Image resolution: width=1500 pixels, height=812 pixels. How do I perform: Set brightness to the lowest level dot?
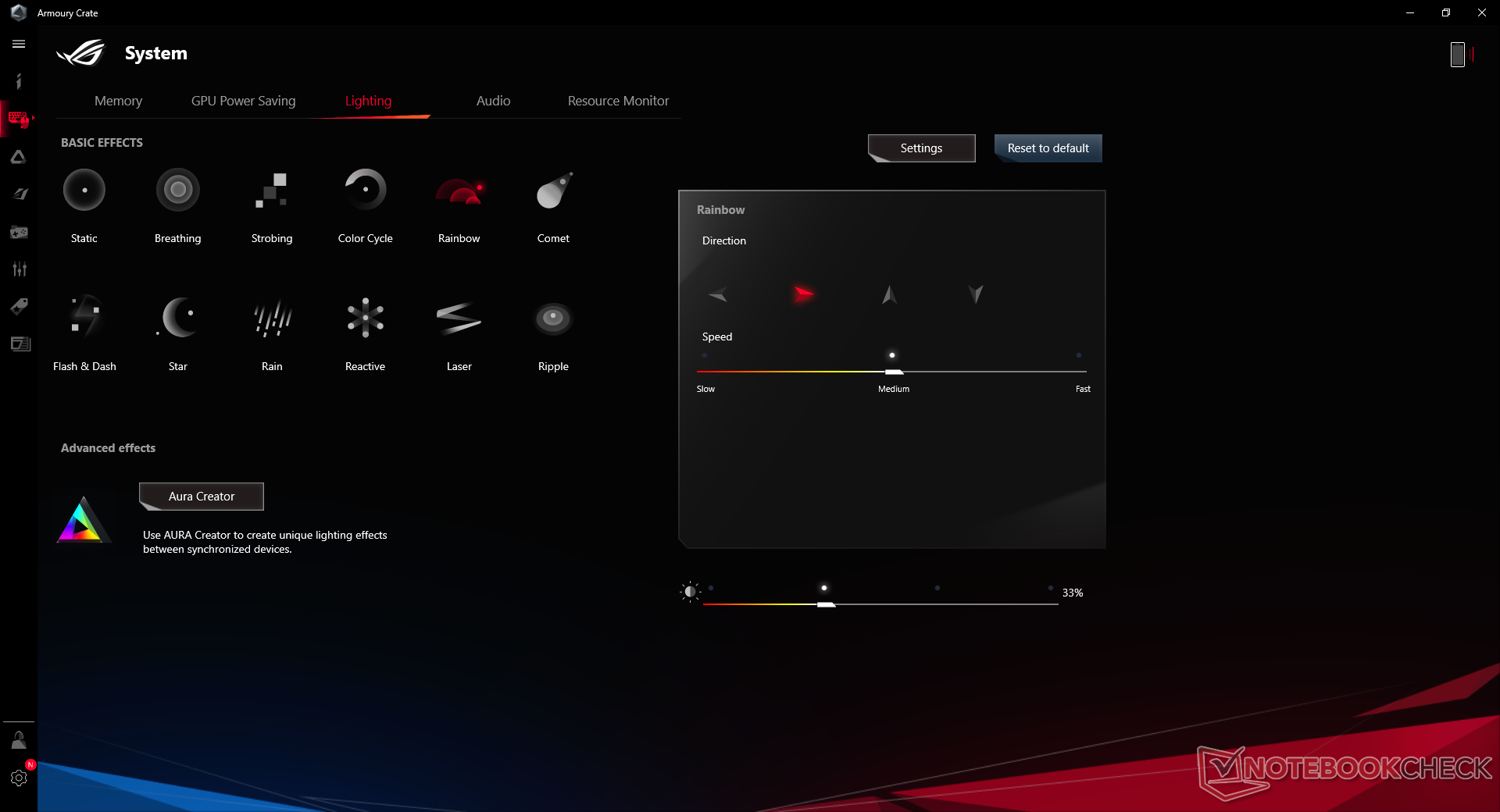pos(711,588)
